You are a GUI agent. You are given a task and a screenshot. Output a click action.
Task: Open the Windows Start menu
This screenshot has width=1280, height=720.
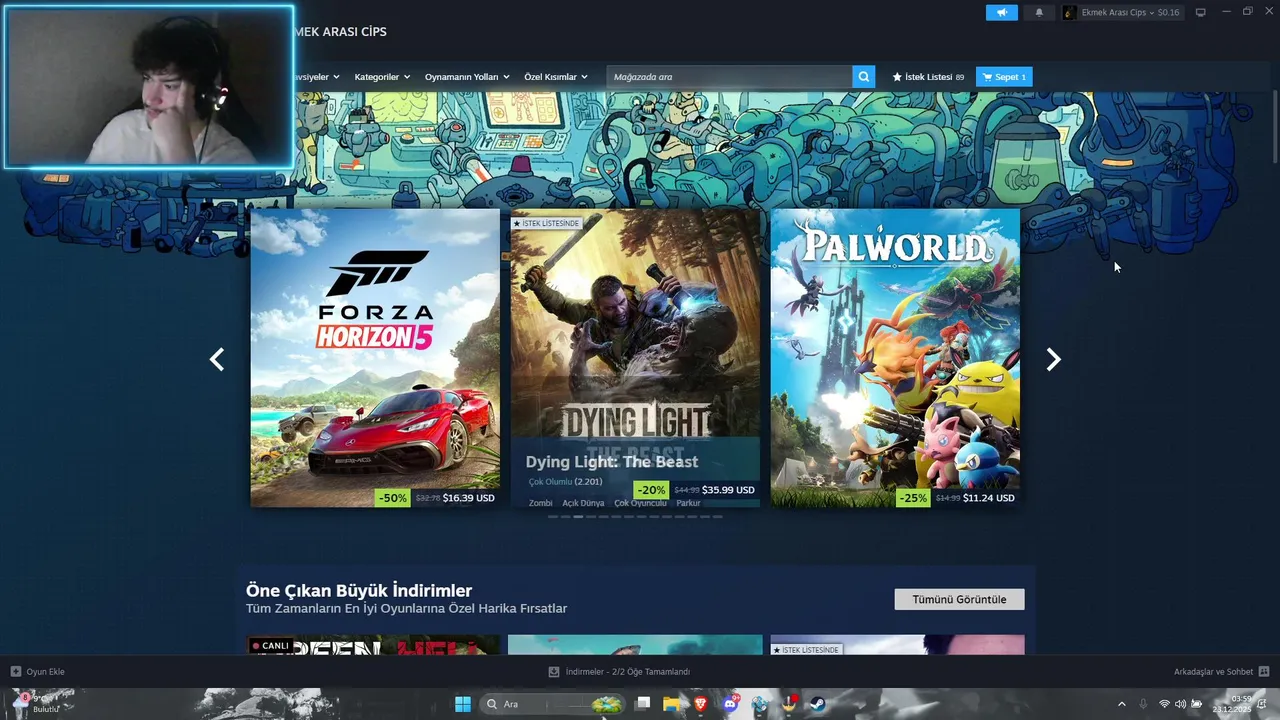pyautogui.click(x=463, y=704)
